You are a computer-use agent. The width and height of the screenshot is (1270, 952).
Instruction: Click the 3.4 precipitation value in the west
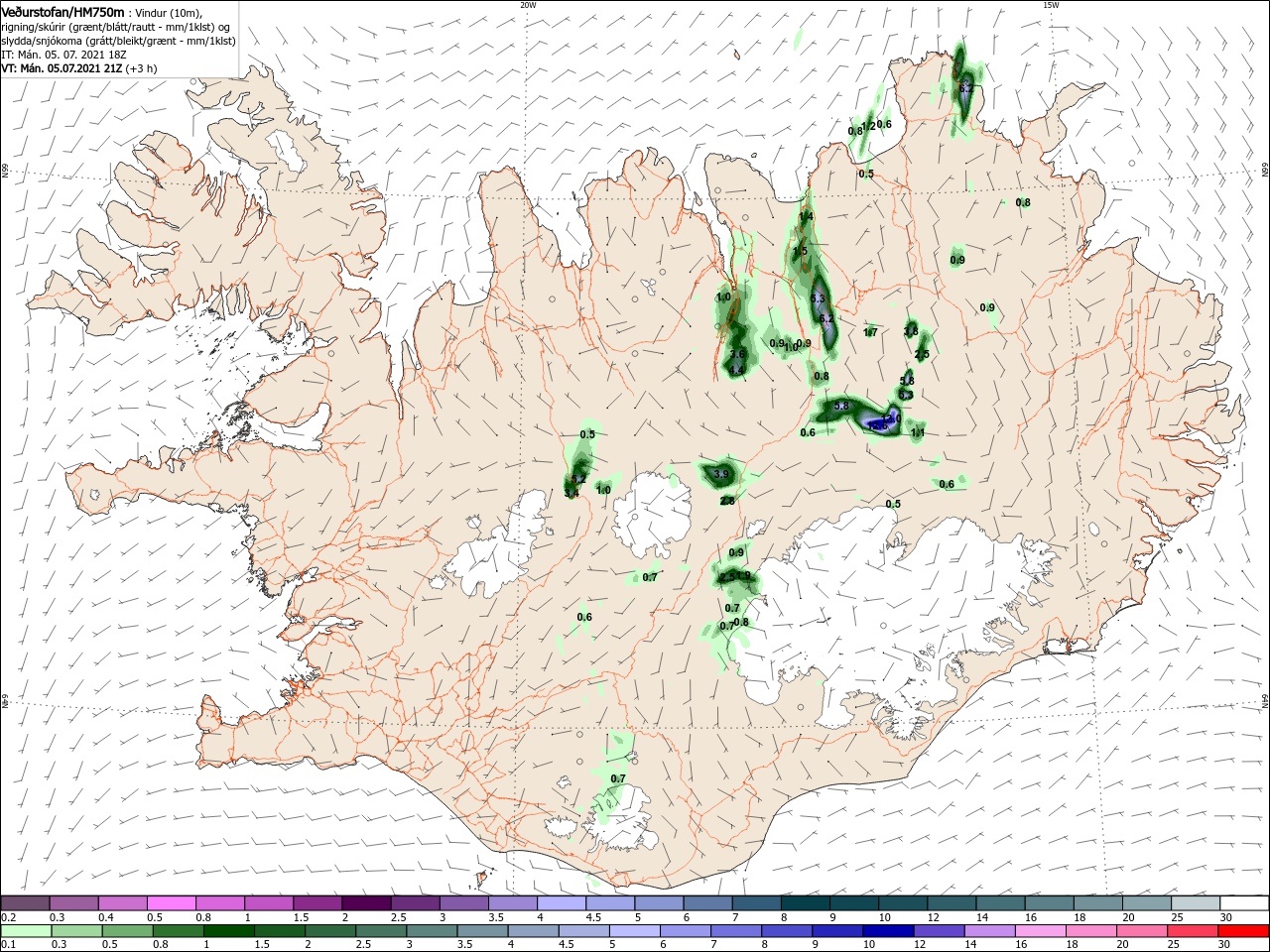571,493
